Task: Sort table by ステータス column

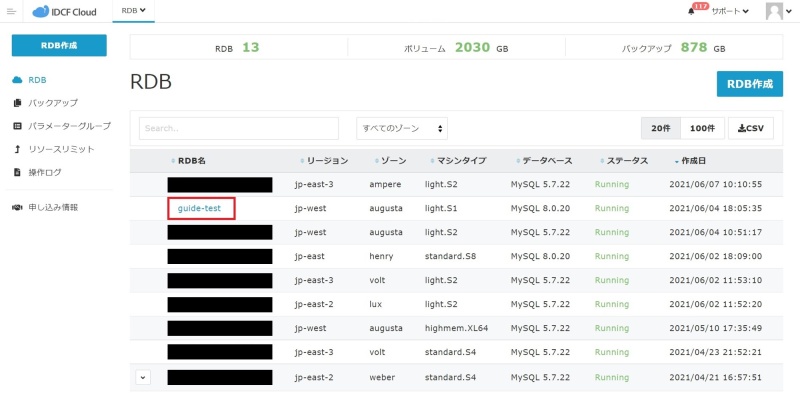Action: 624,161
